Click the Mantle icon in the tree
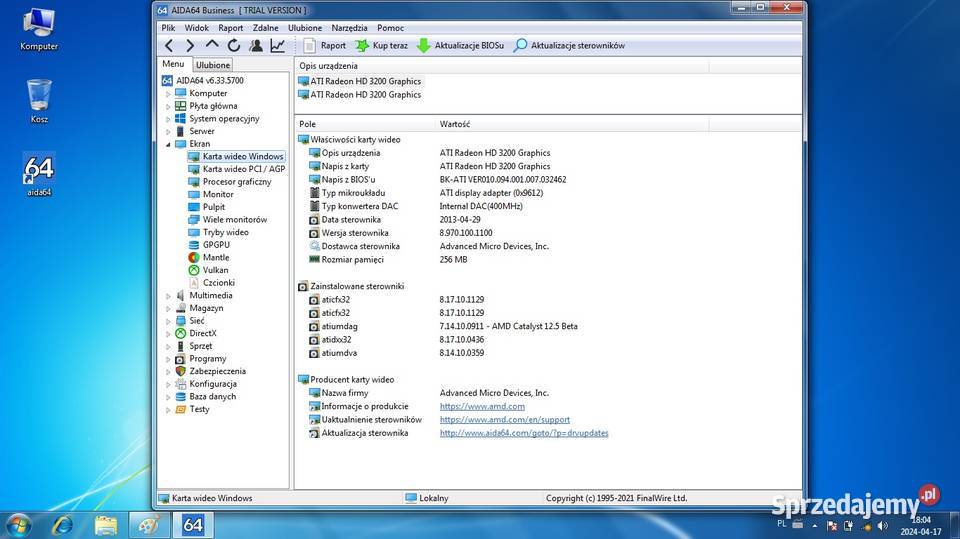Screen dimensions: 960x539 click(x=194, y=258)
